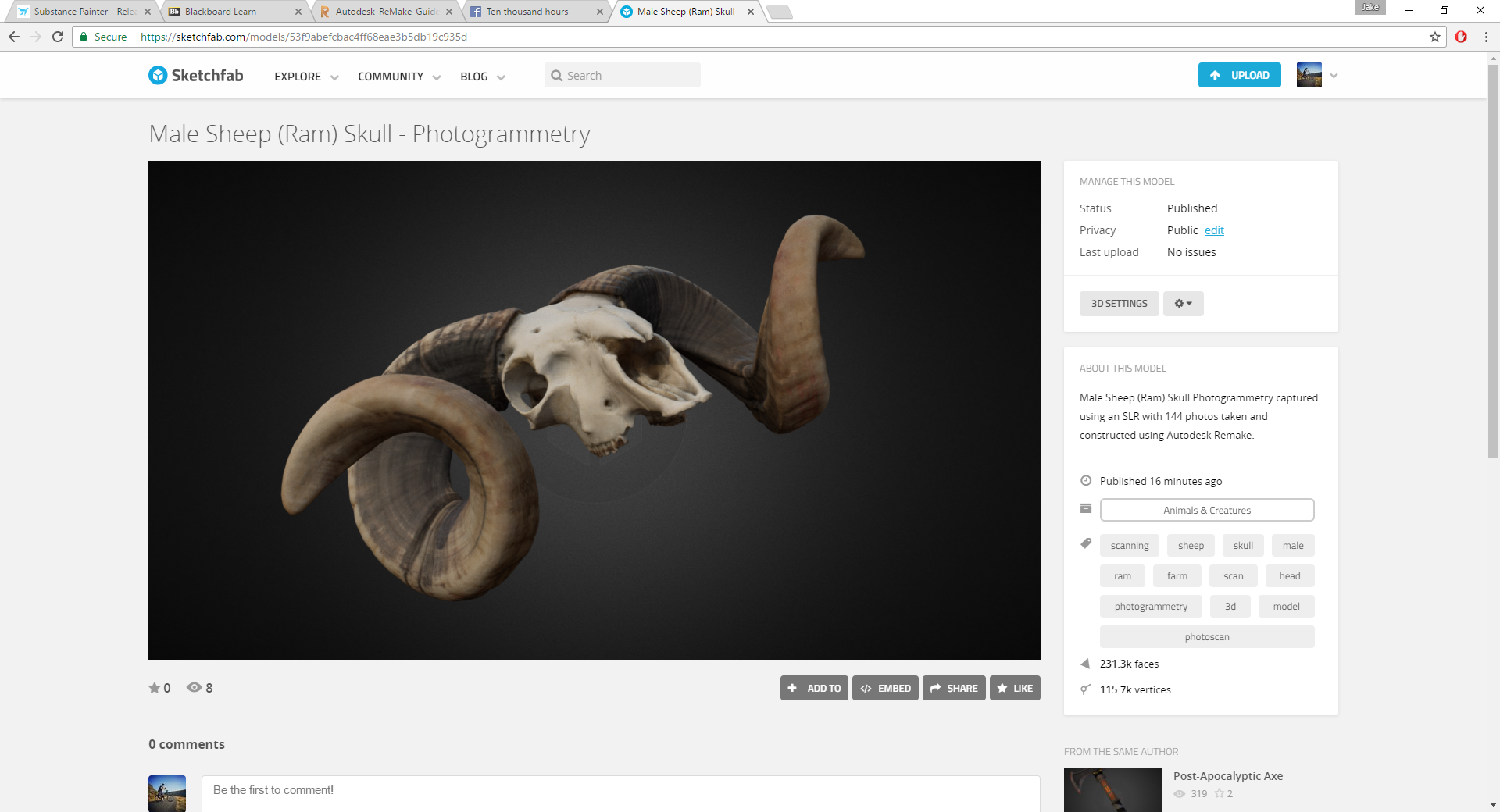The height and width of the screenshot is (812, 1500).
Task: Click the head tag
Action: [x=1290, y=575]
